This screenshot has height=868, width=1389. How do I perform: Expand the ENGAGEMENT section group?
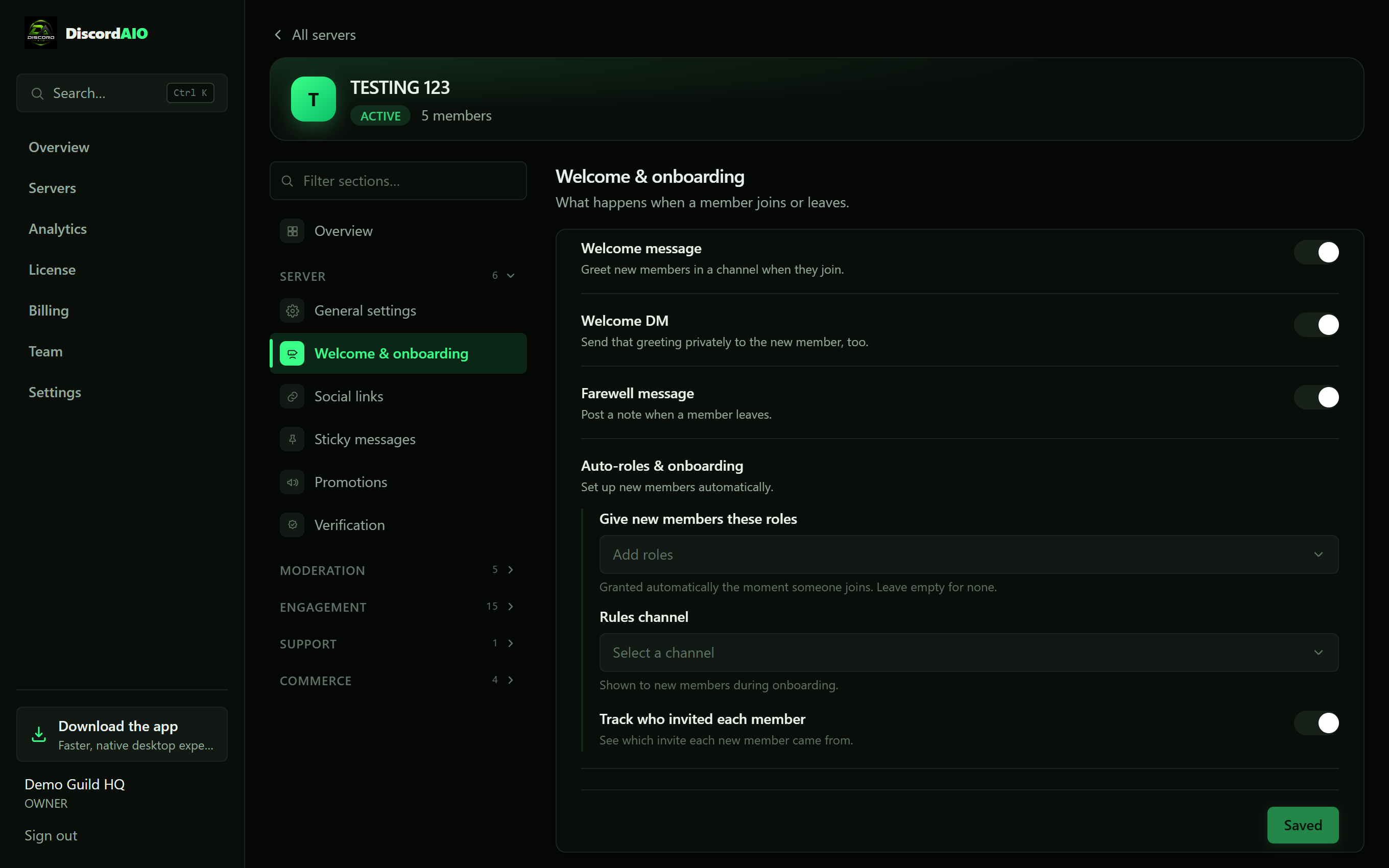398,607
